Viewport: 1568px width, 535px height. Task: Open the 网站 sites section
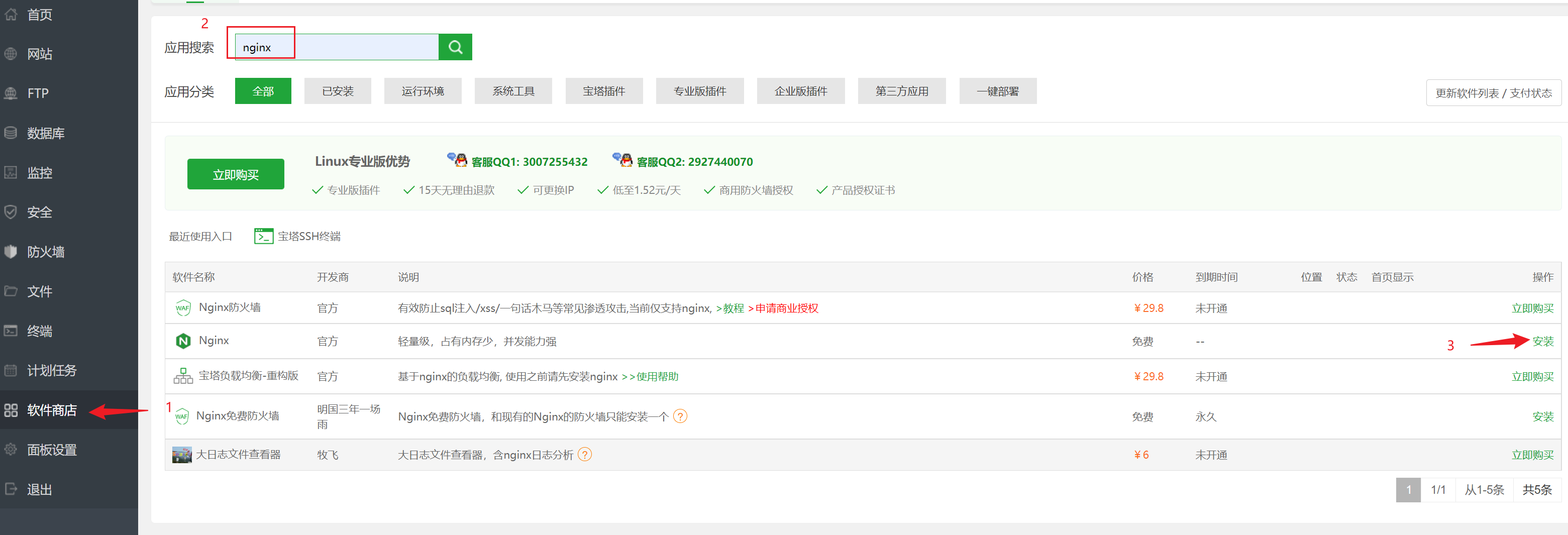39,54
